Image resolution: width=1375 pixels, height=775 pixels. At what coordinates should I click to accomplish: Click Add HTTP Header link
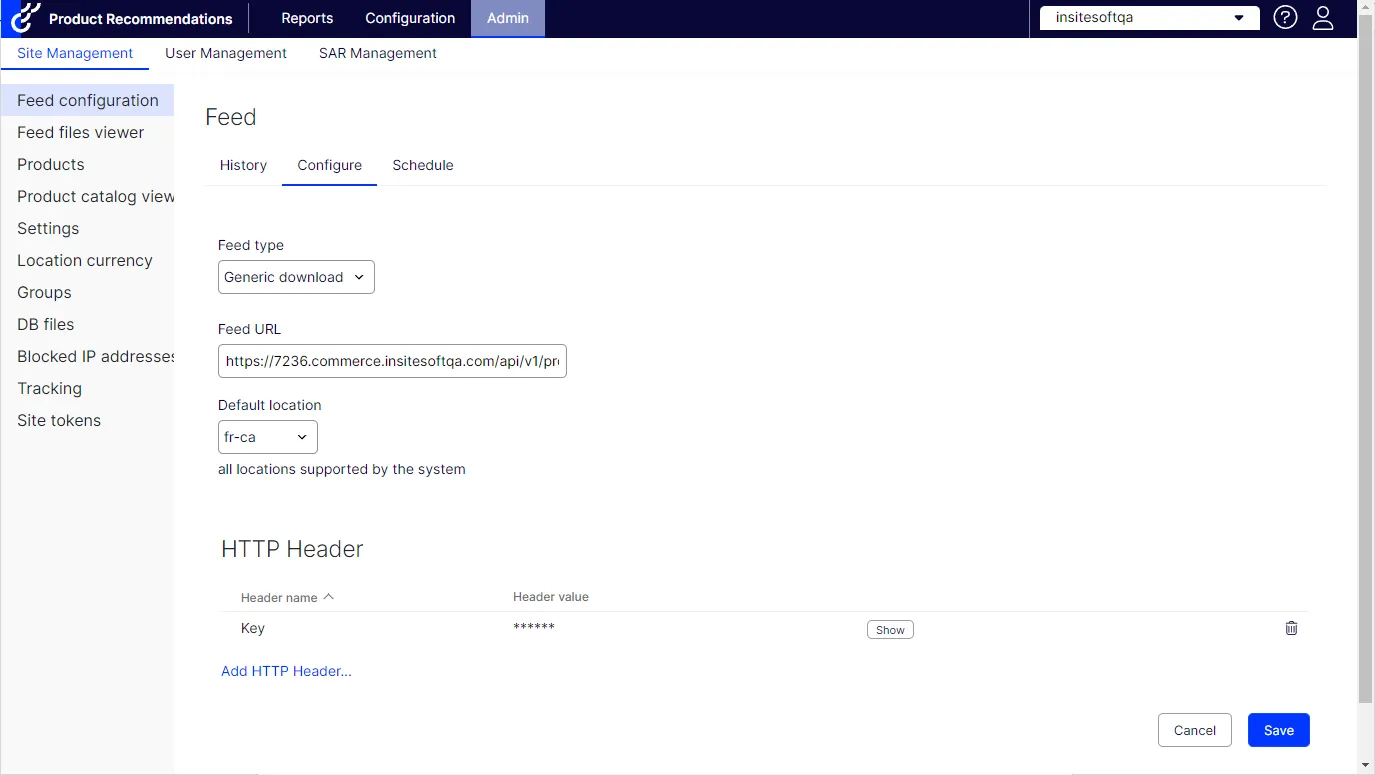tap(286, 671)
